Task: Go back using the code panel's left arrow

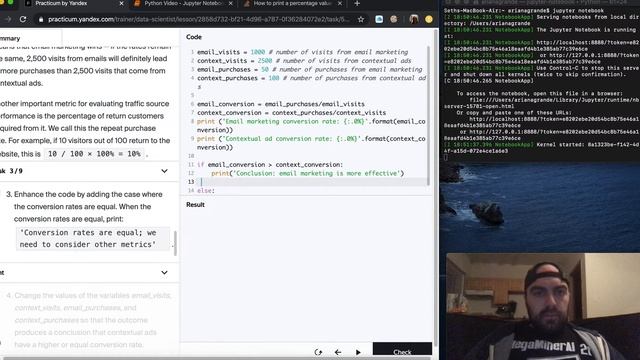Action: [x=338, y=352]
